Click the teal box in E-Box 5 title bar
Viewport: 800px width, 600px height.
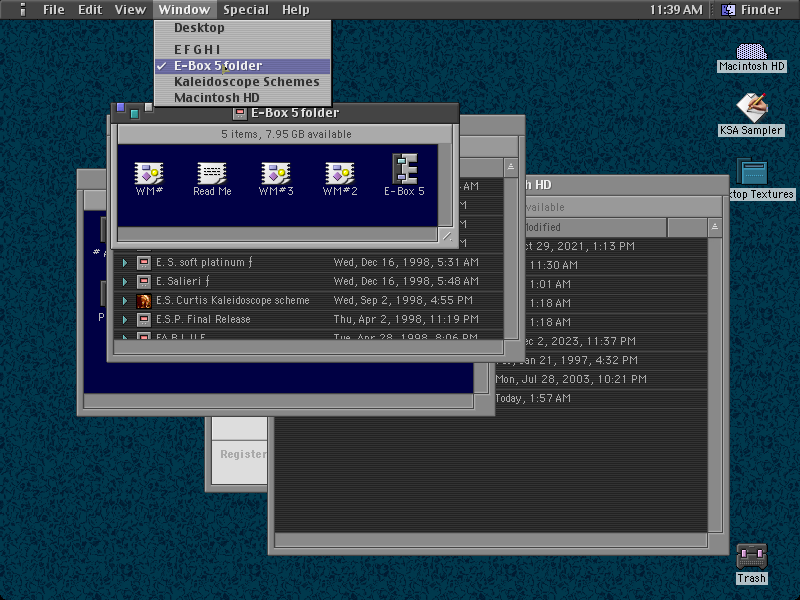[x=135, y=114]
